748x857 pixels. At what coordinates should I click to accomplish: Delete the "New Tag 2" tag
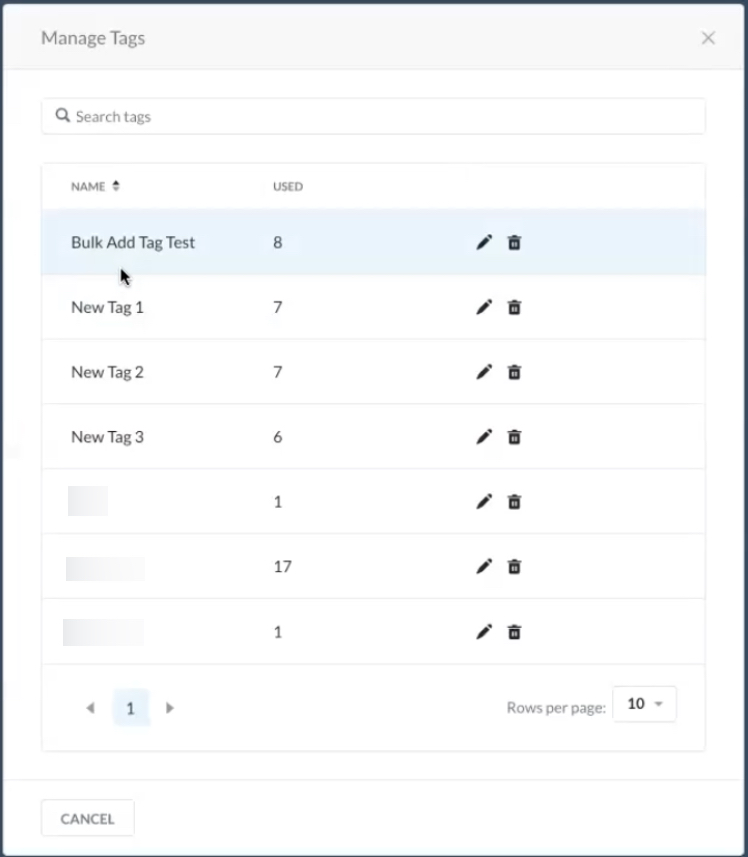514,371
